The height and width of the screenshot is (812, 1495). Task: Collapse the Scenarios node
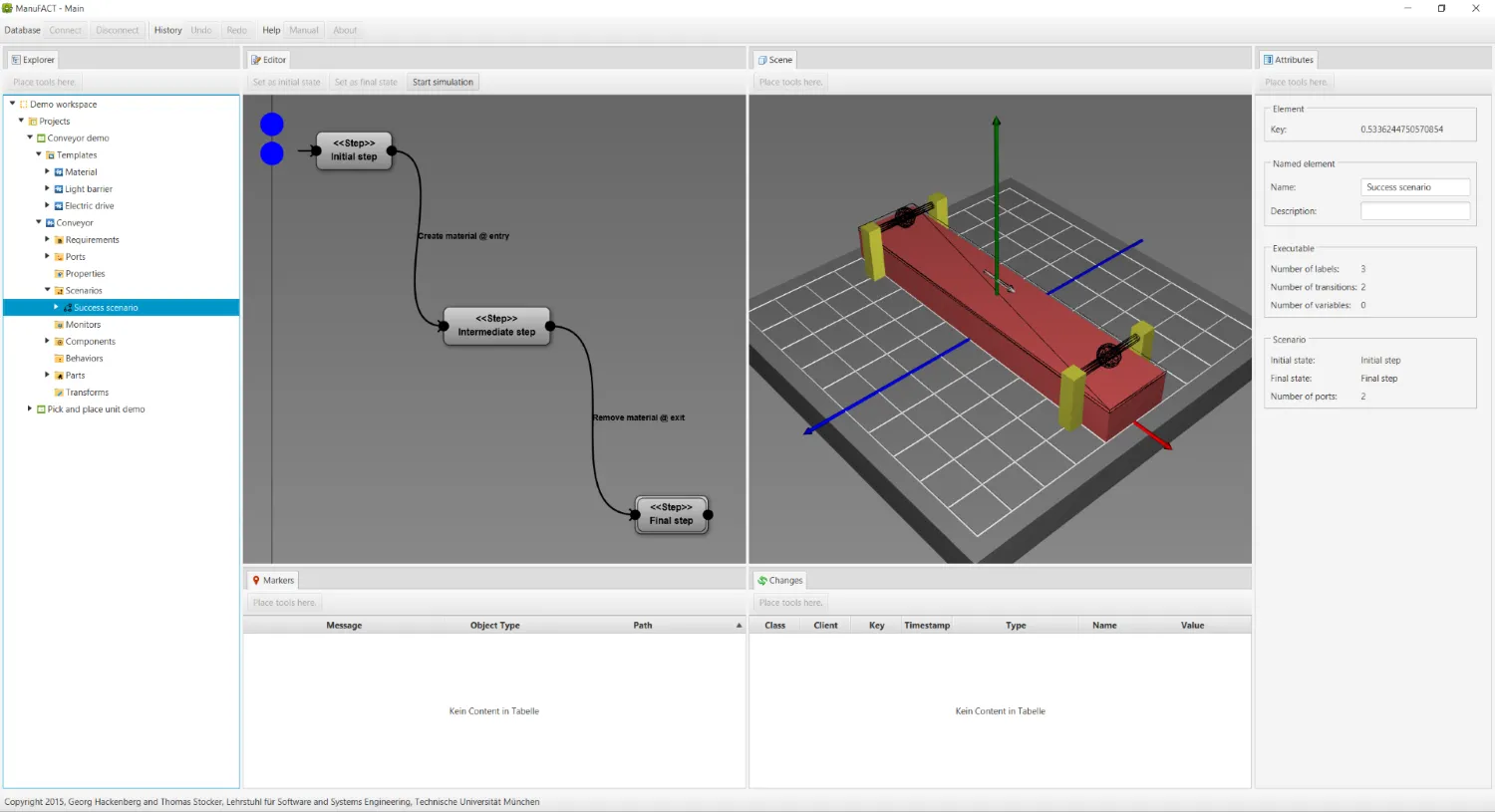(47, 290)
